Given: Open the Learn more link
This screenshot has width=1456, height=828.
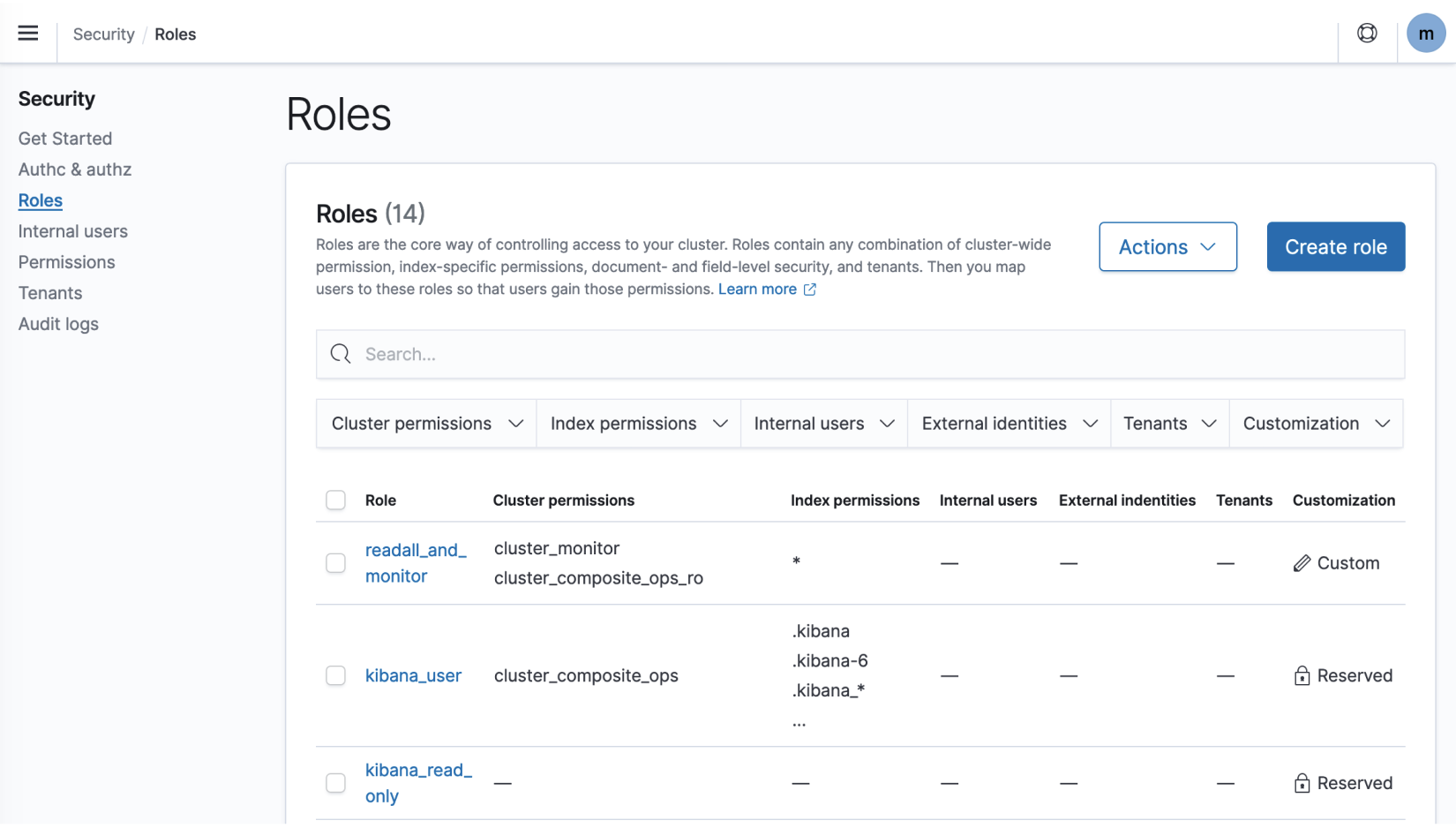Looking at the screenshot, I should pyautogui.click(x=757, y=289).
